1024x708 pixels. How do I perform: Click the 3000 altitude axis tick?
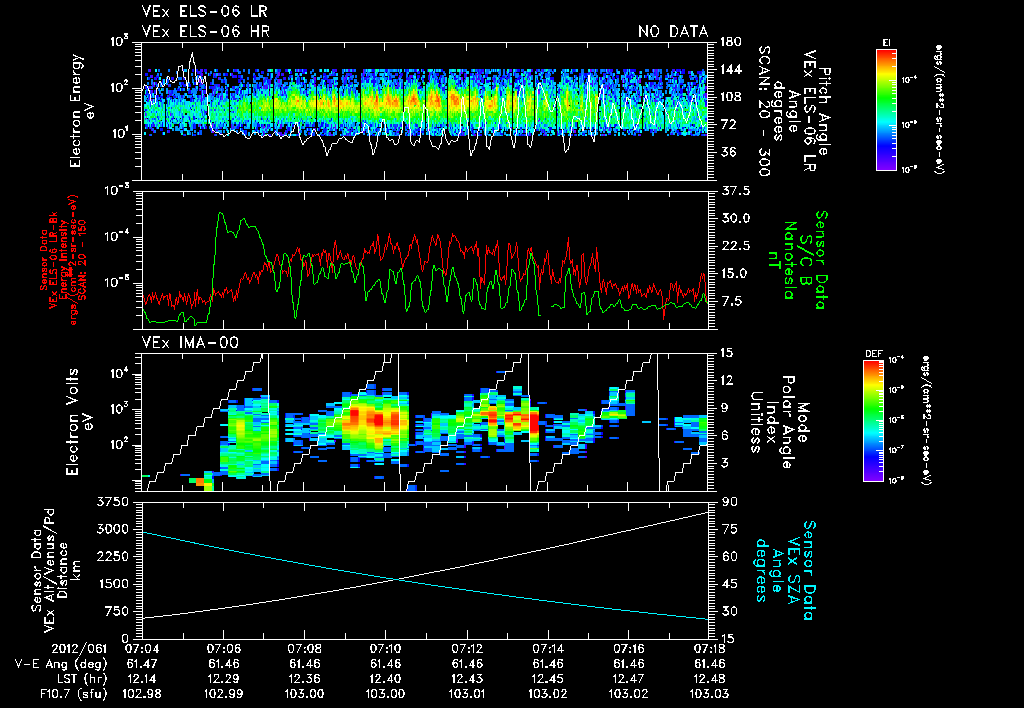click(112, 529)
